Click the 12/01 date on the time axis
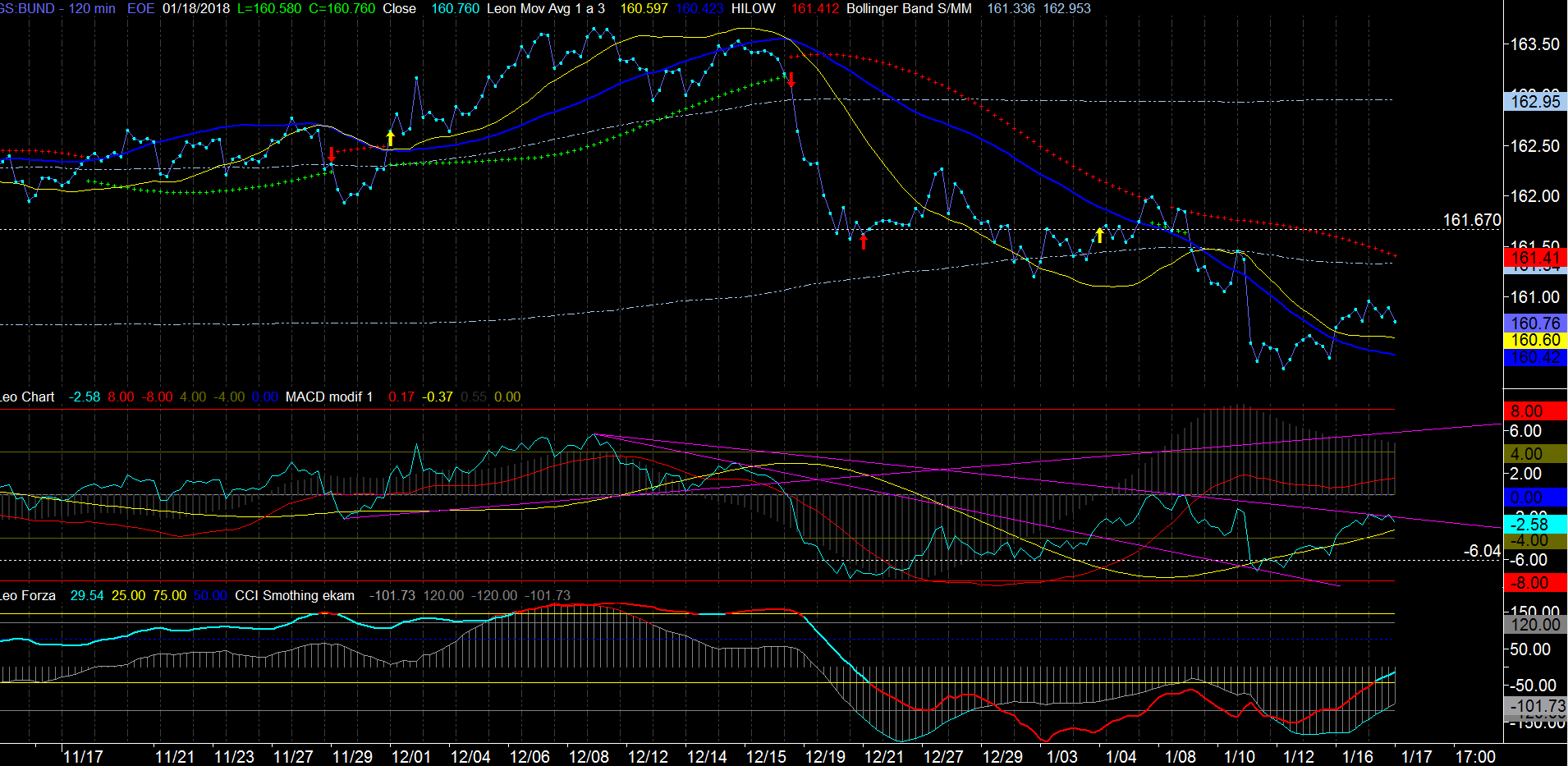Screen dimensions: 1568x766 [x=411, y=757]
